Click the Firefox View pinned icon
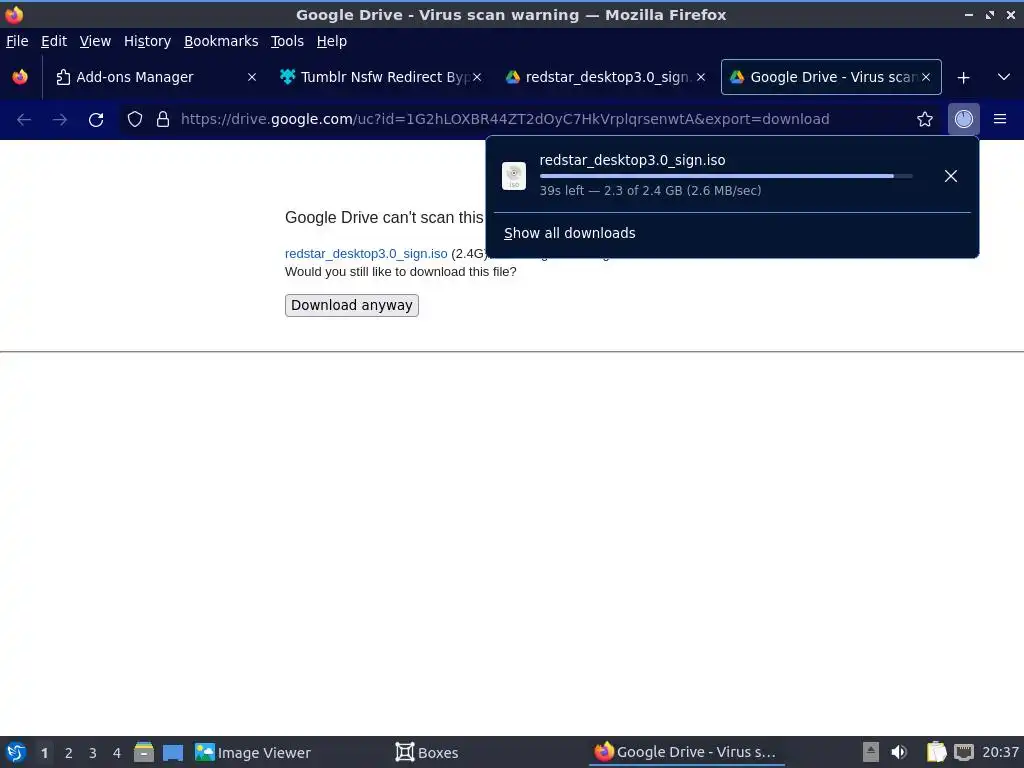The width and height of the screenshot is (1024, 768). coord(20,77)
